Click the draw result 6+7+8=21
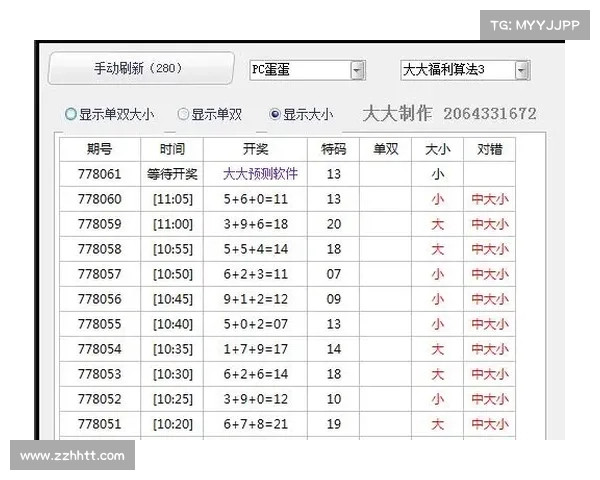 pos(255,424)
